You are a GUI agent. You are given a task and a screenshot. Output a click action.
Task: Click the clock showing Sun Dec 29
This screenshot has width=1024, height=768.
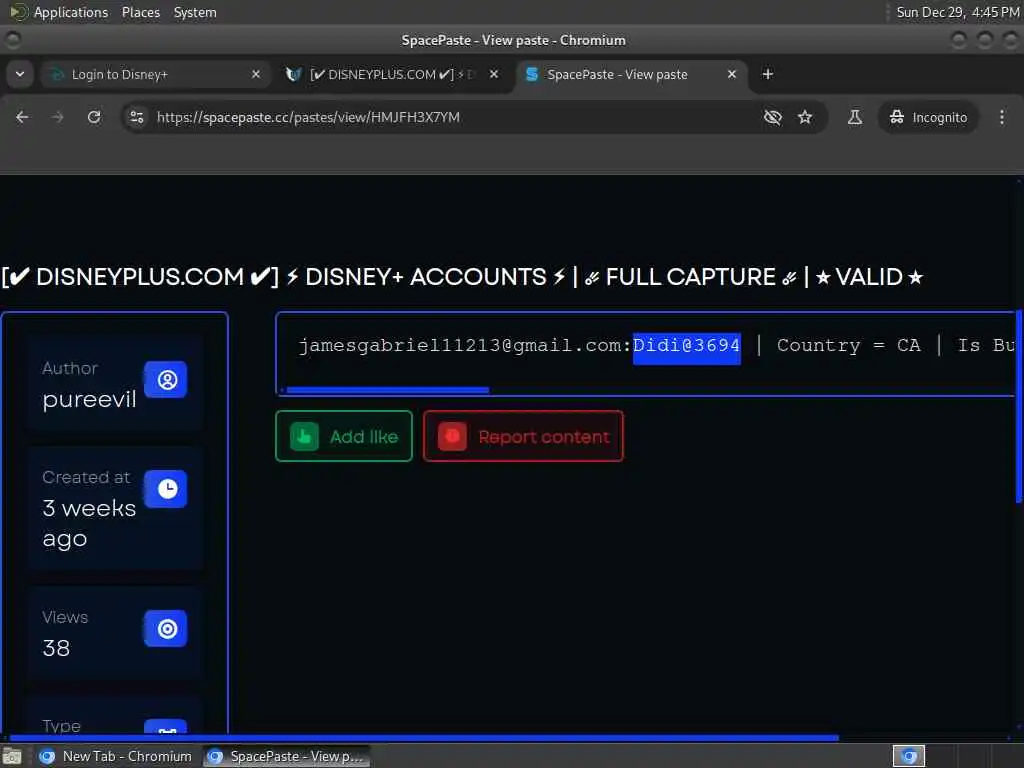pyautogui.click(x=957, y=12)
